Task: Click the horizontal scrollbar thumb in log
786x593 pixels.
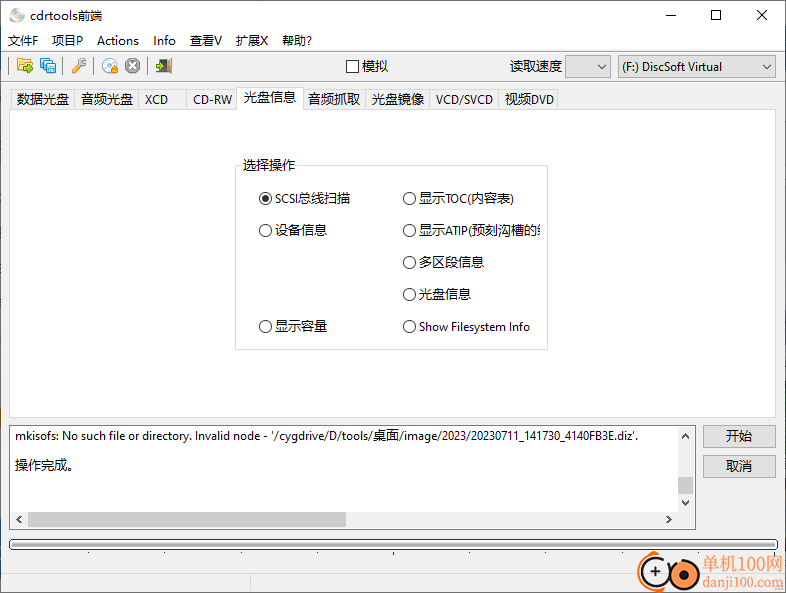Action: [x=187, y=519]
